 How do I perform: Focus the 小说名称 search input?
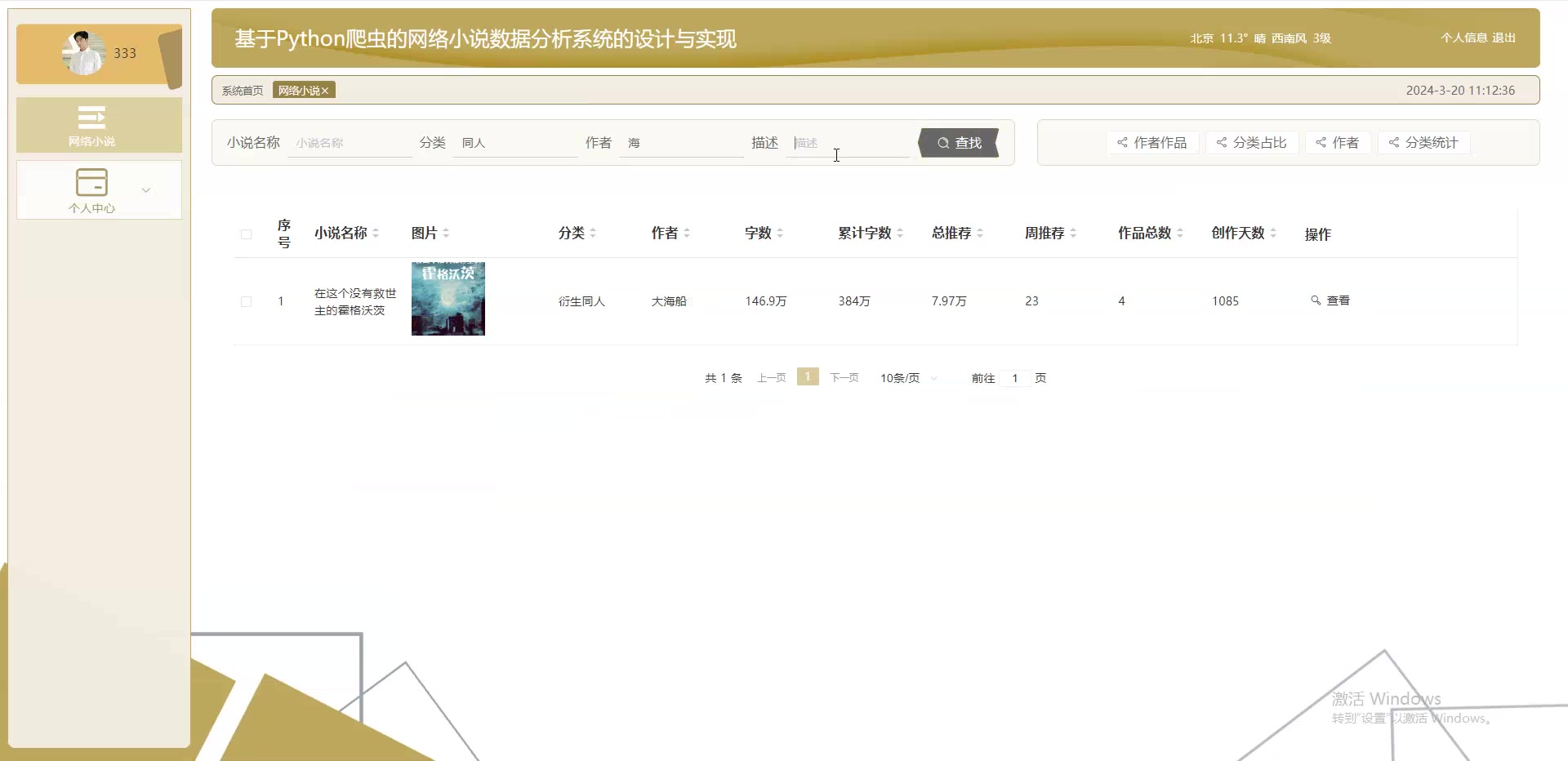coord(350,143)
